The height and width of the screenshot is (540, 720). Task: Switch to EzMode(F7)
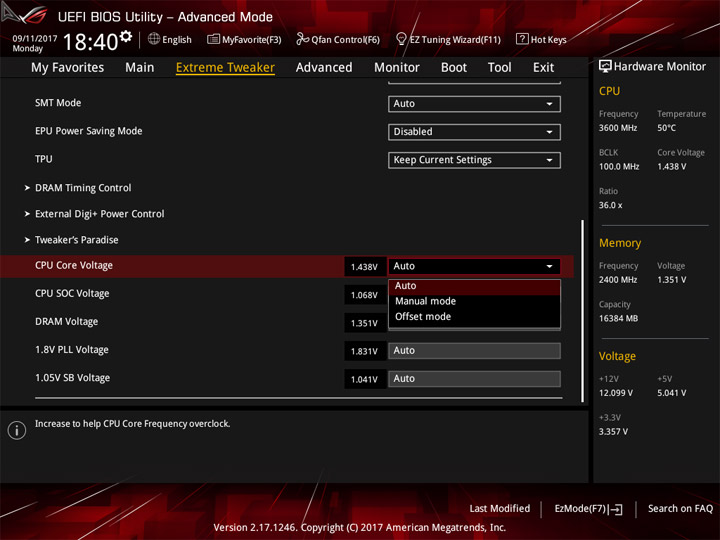click(x=588, y=509)
